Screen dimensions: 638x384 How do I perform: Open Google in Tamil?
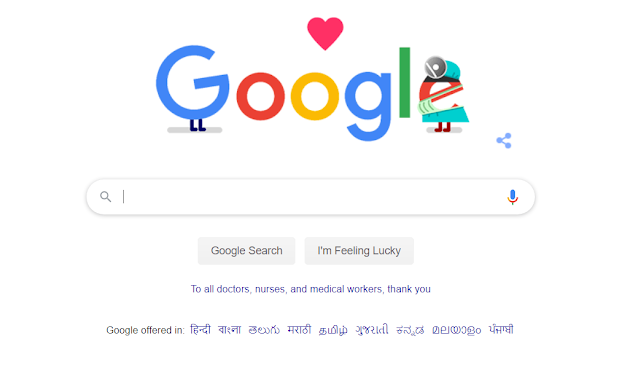point(333,330)
